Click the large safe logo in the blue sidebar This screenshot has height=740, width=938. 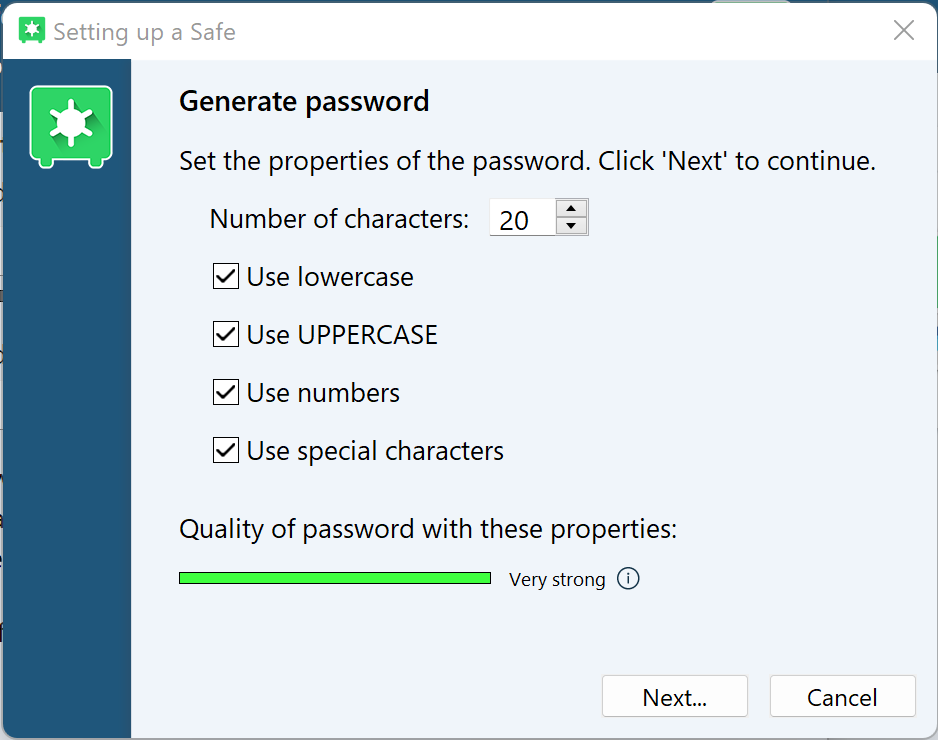click(x=71, y=126)
